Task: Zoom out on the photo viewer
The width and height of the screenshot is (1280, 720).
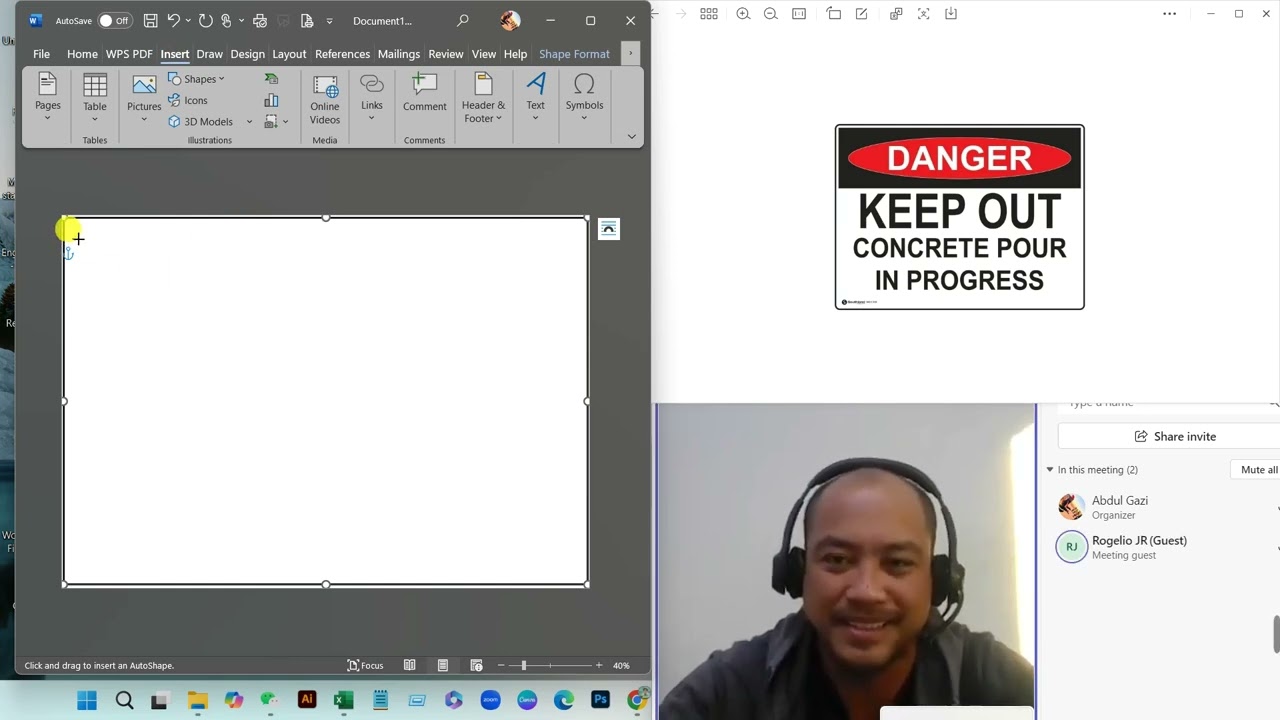Action: click(x=770, y=14)
